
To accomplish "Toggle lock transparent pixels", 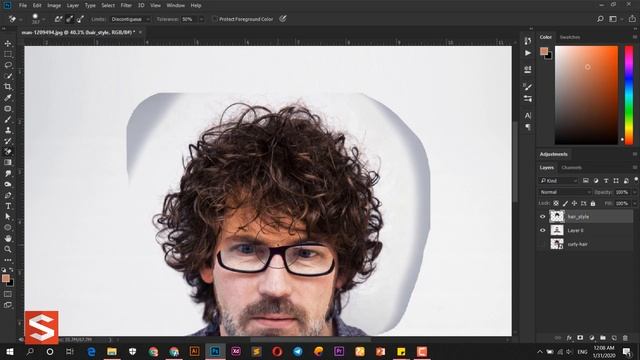I will click(556, 203).
